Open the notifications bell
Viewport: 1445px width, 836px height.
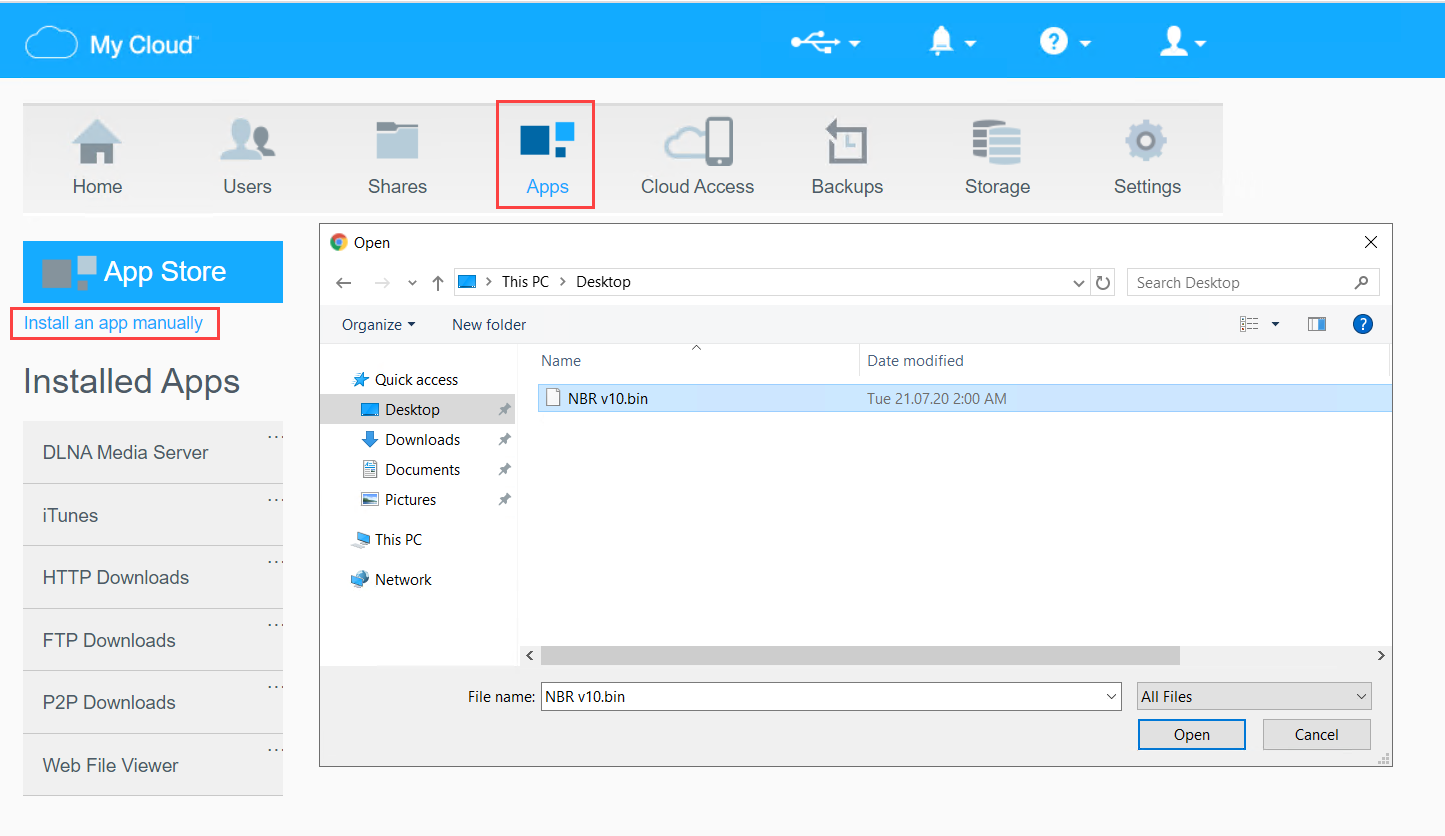(x=944, y=42)
